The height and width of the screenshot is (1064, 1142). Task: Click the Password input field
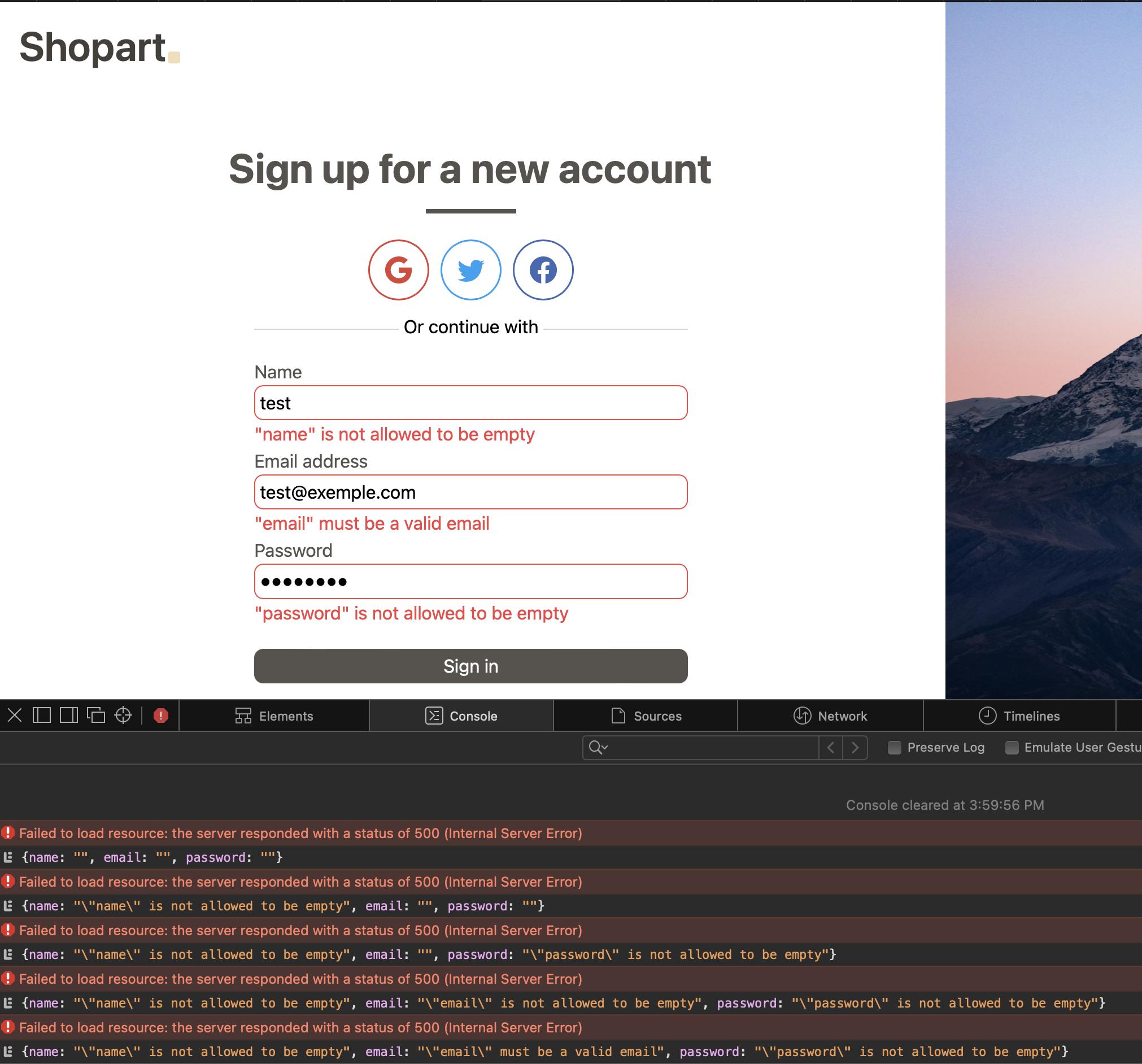tap(470, 581)
